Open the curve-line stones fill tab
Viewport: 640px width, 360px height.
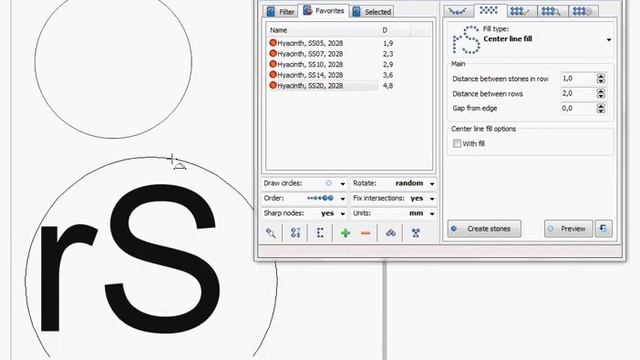click(458, 11)
